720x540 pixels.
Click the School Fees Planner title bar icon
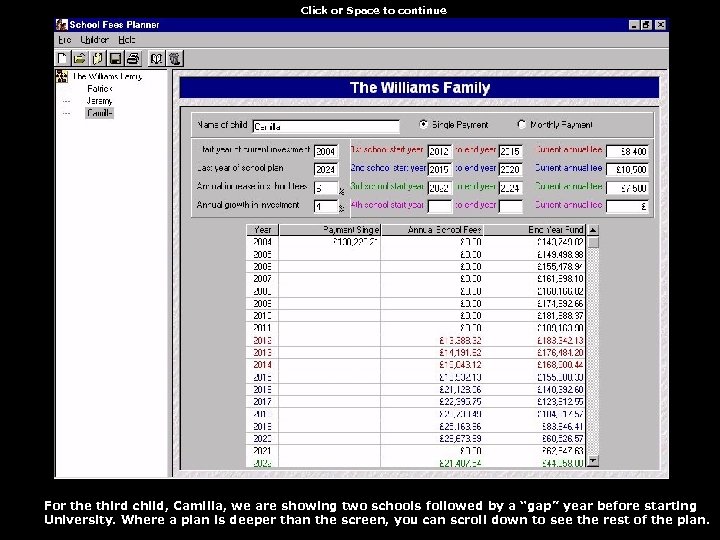(61, 24)
